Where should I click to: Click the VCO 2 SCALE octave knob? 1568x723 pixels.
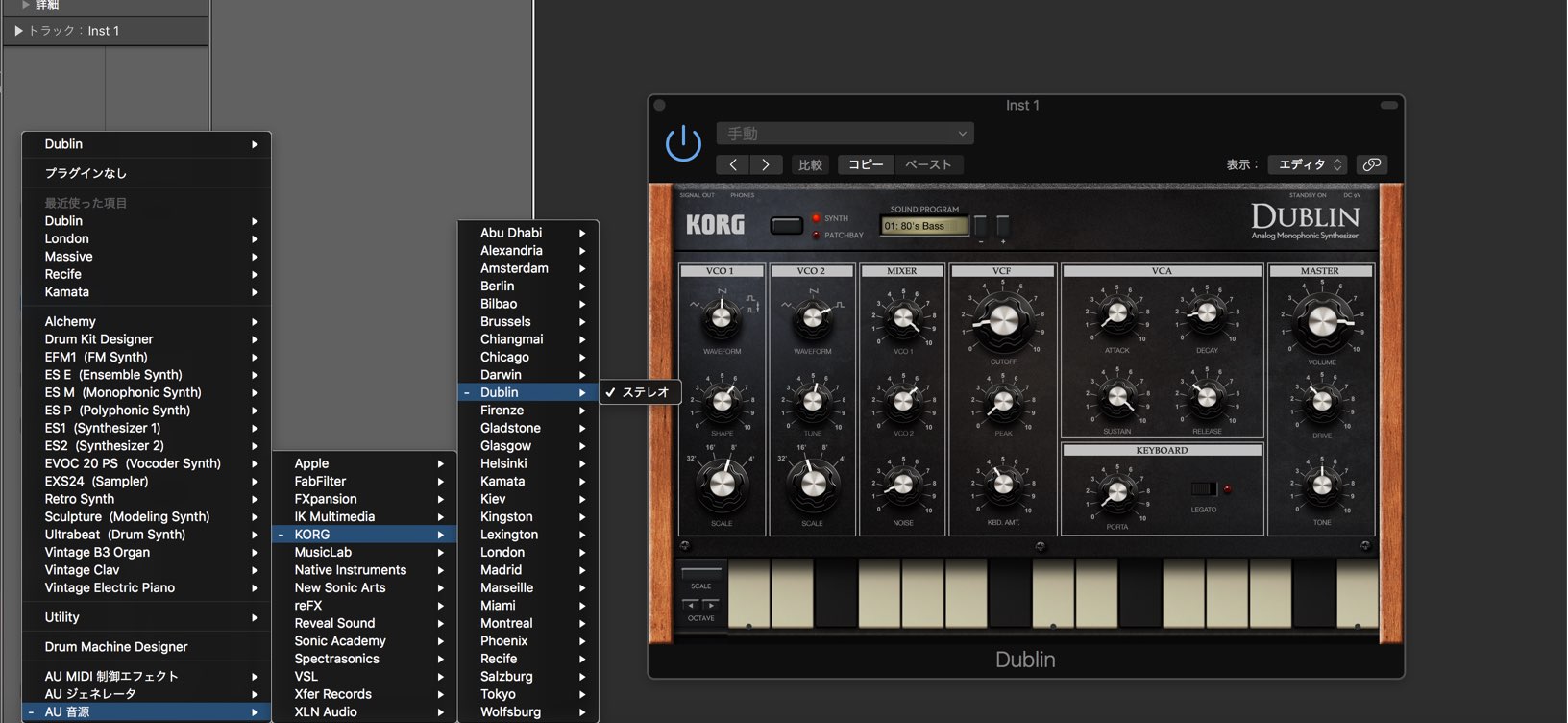tap(812, 484)
